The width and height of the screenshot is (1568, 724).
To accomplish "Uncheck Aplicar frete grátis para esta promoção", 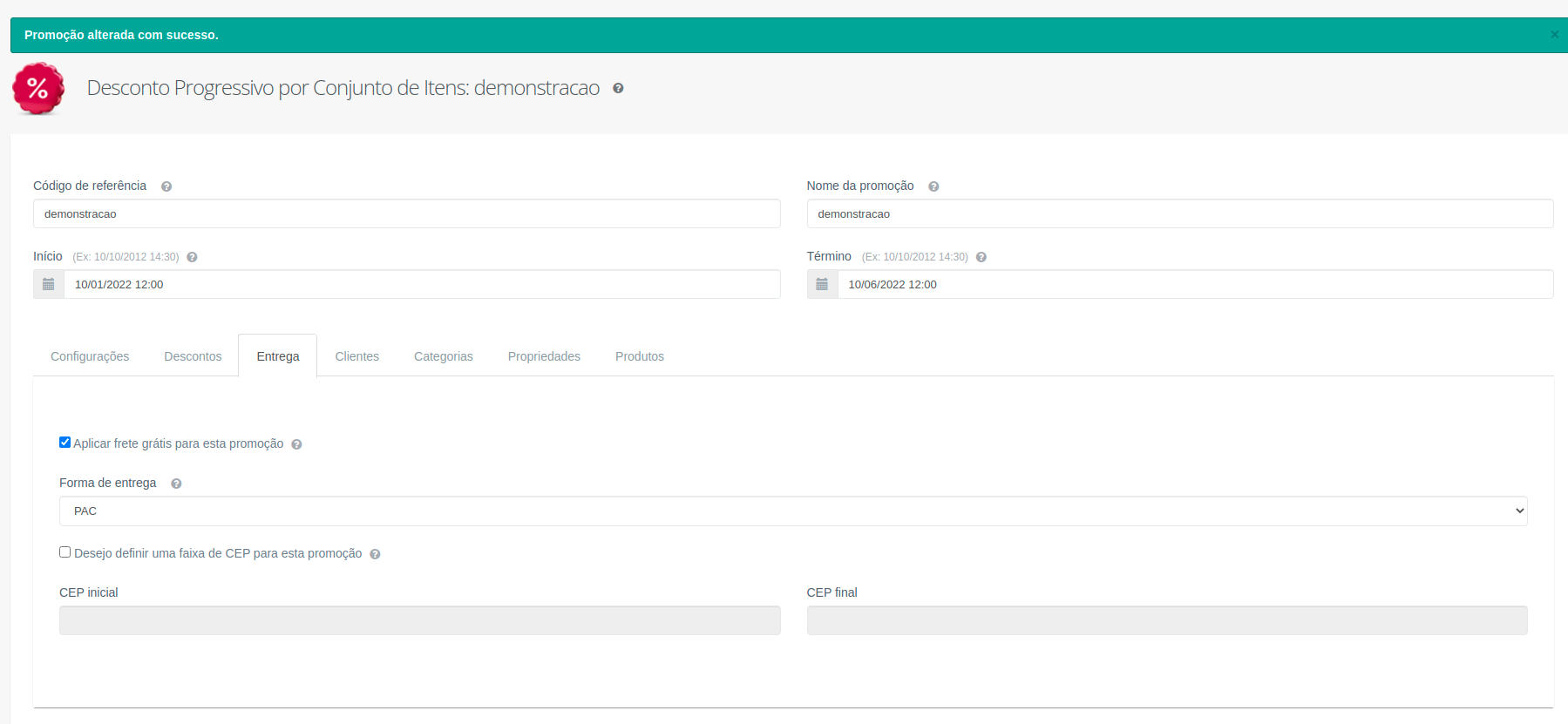I will point(64,443).
